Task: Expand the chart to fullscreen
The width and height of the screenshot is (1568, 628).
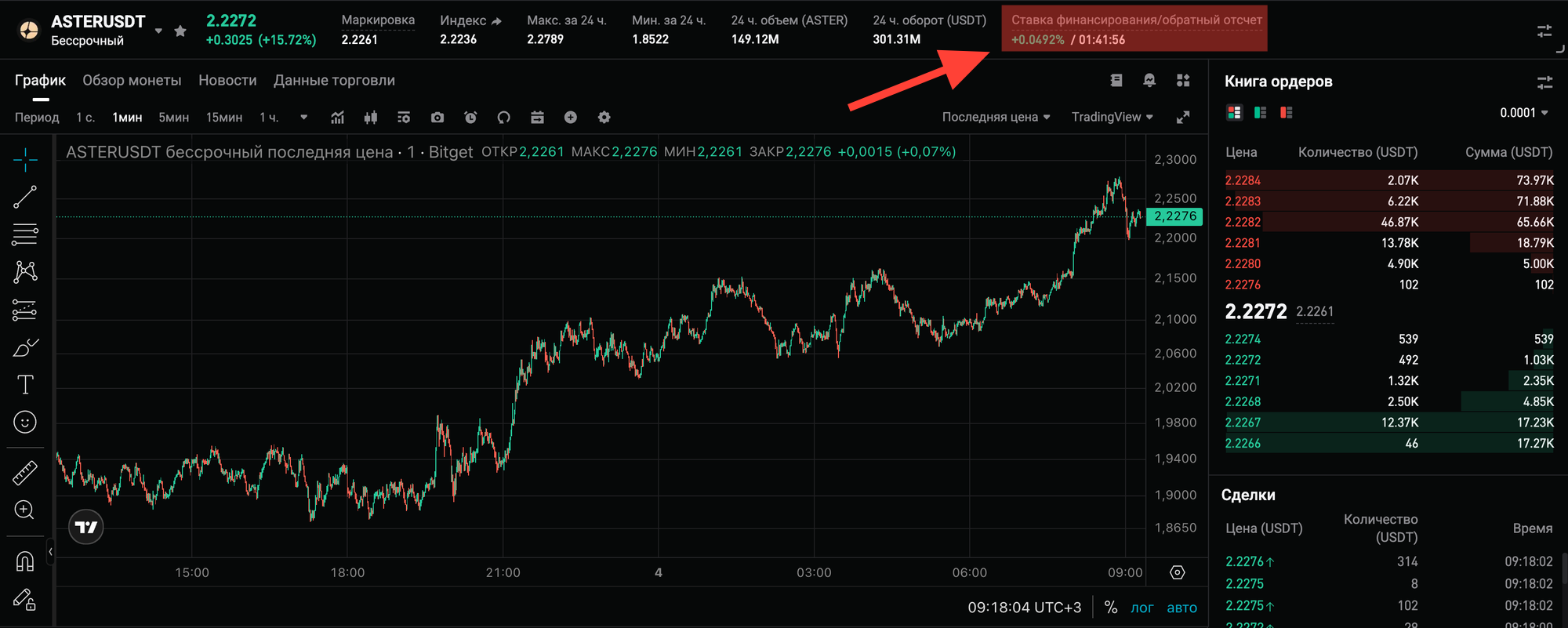Action: (x=1183, y=118)
